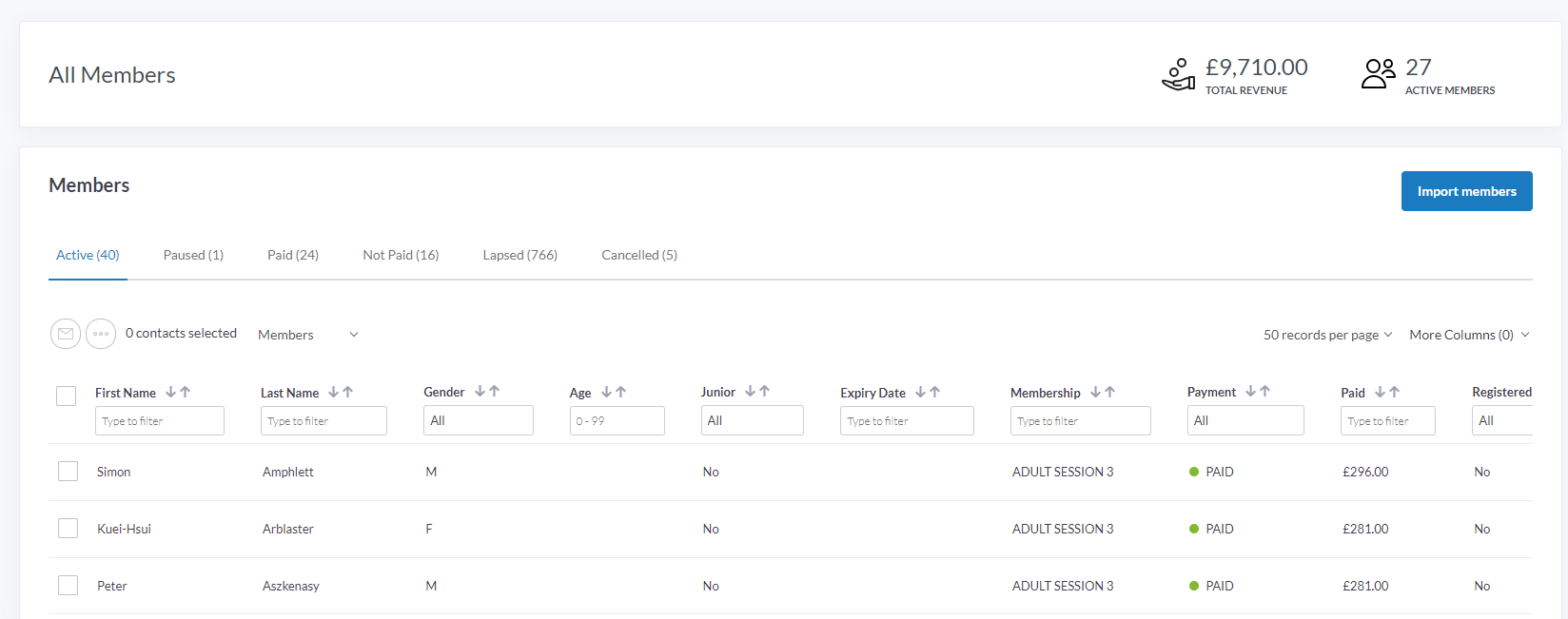Viewport: 1568px width, 619px height.
Task: Sort Age column with down arrow
Action: 606,392
